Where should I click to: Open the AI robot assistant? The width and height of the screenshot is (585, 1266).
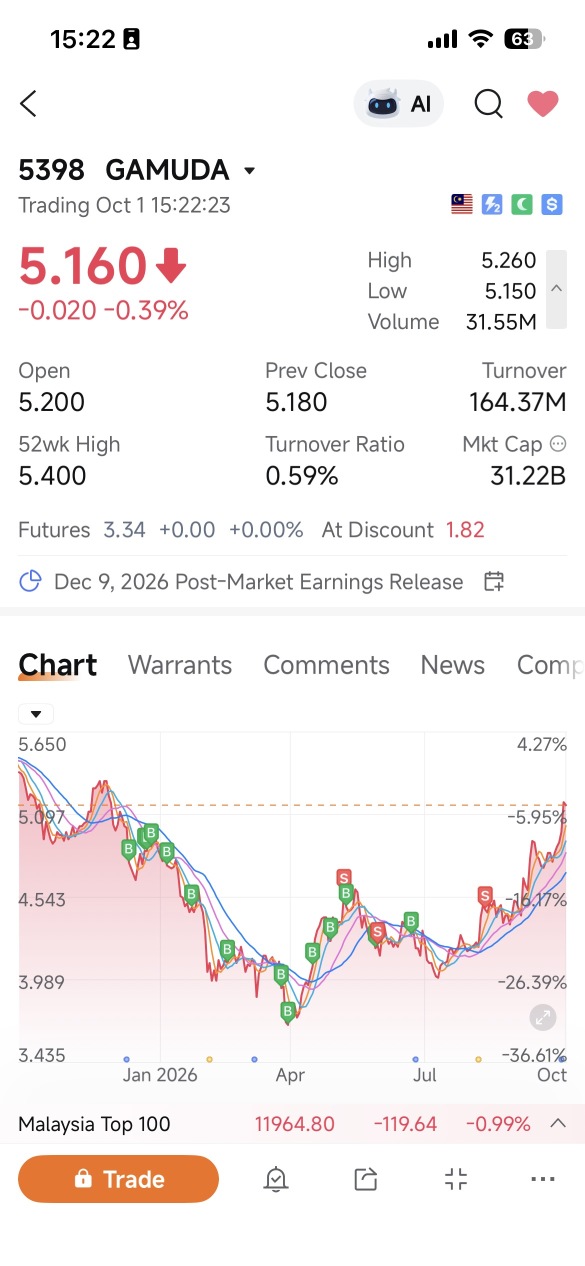(398, 103)
